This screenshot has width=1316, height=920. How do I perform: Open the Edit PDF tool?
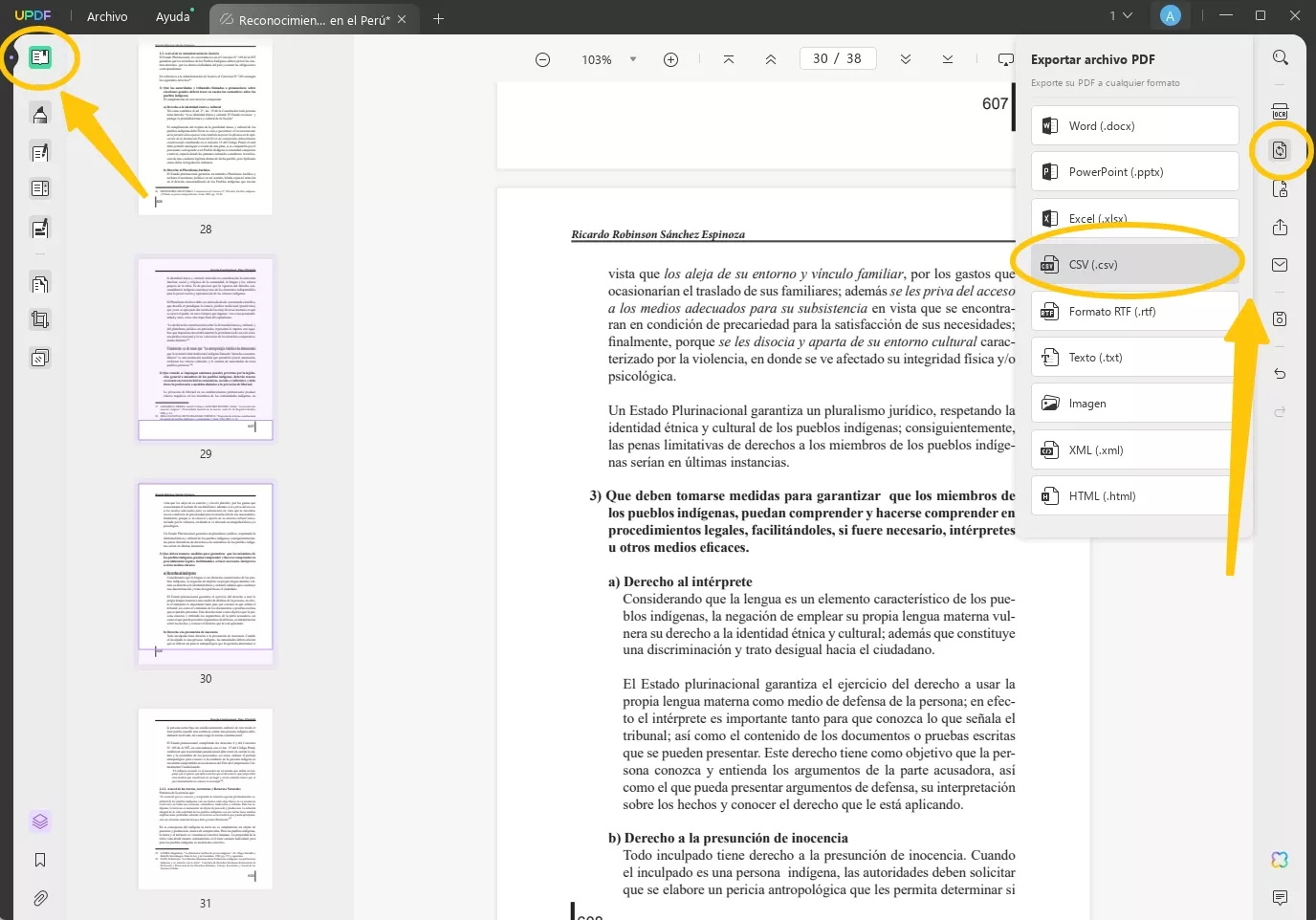[40, 152]
